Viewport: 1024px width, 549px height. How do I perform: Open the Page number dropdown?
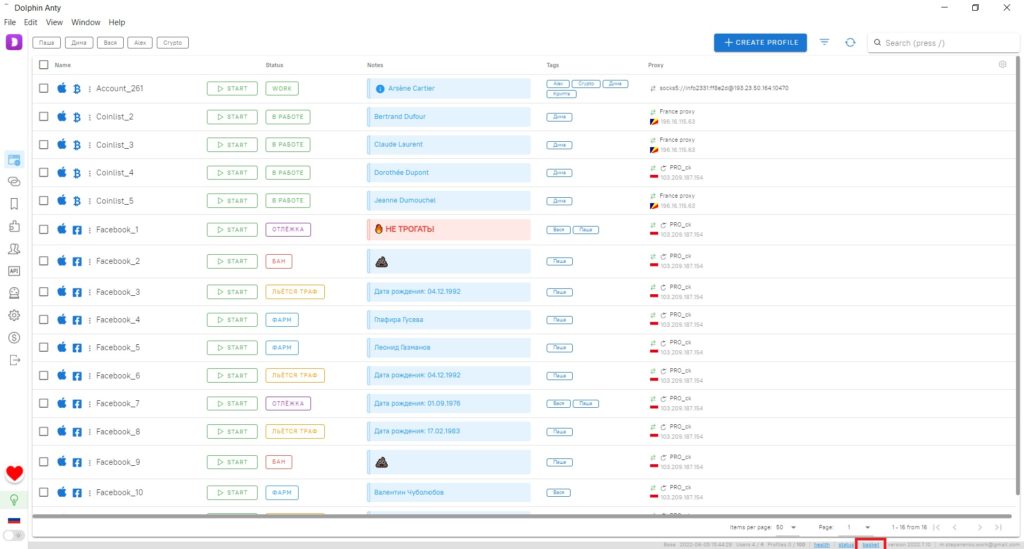858,527
